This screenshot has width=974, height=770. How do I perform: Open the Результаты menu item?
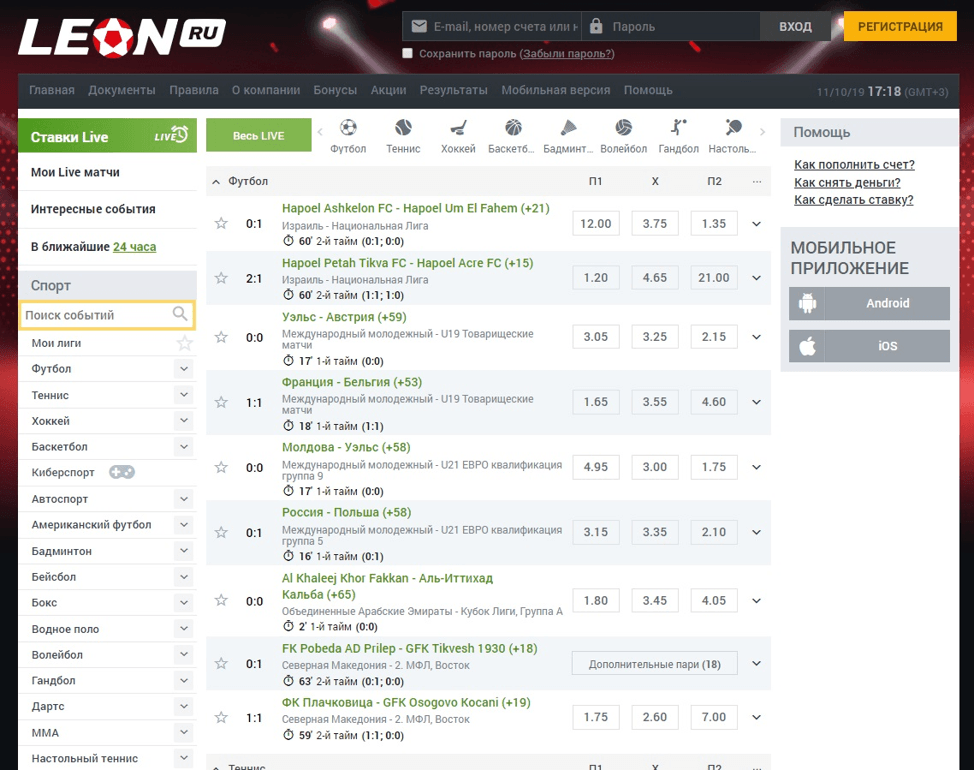453,90
